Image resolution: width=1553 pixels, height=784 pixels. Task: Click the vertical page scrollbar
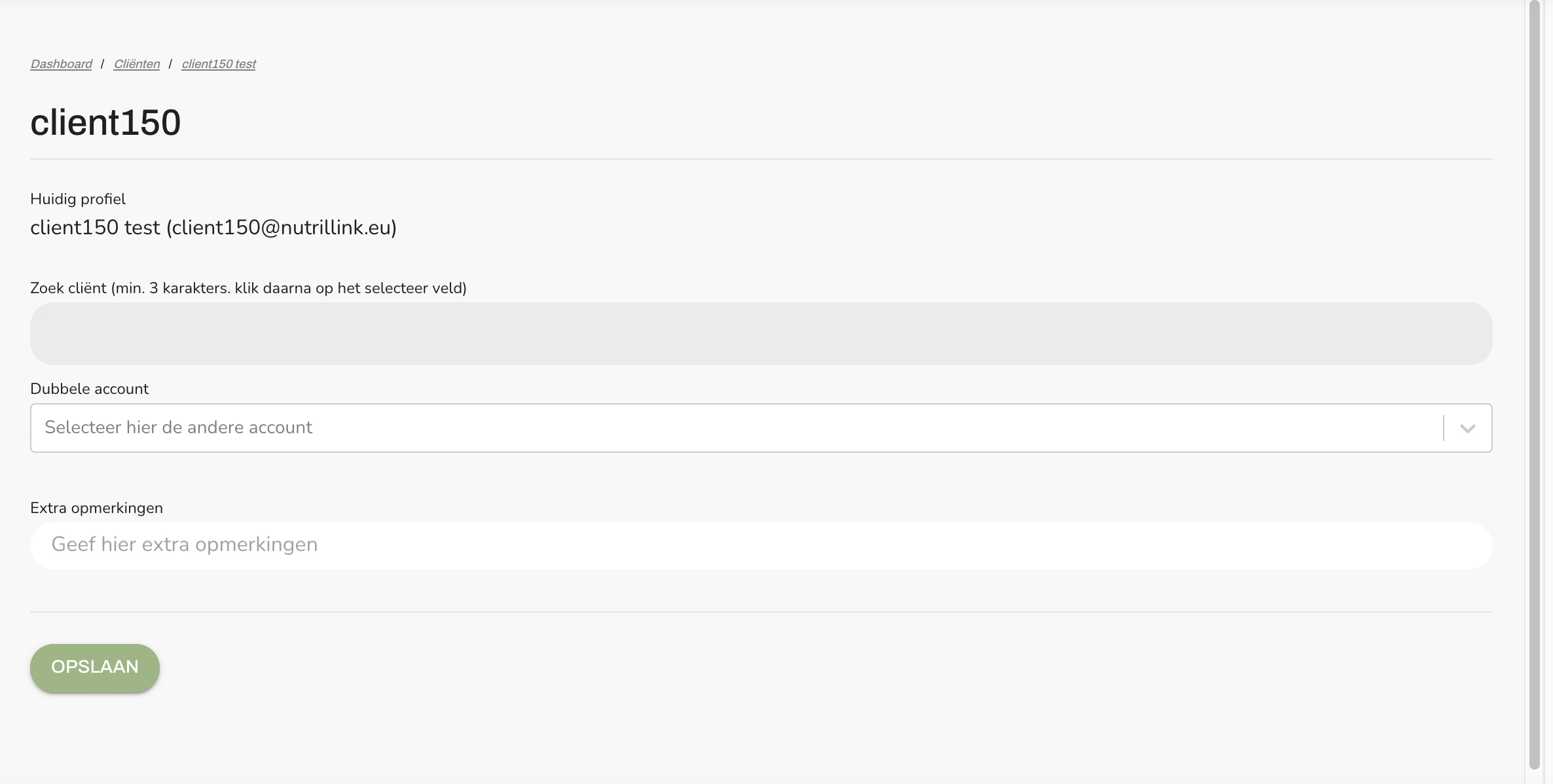1534,386
